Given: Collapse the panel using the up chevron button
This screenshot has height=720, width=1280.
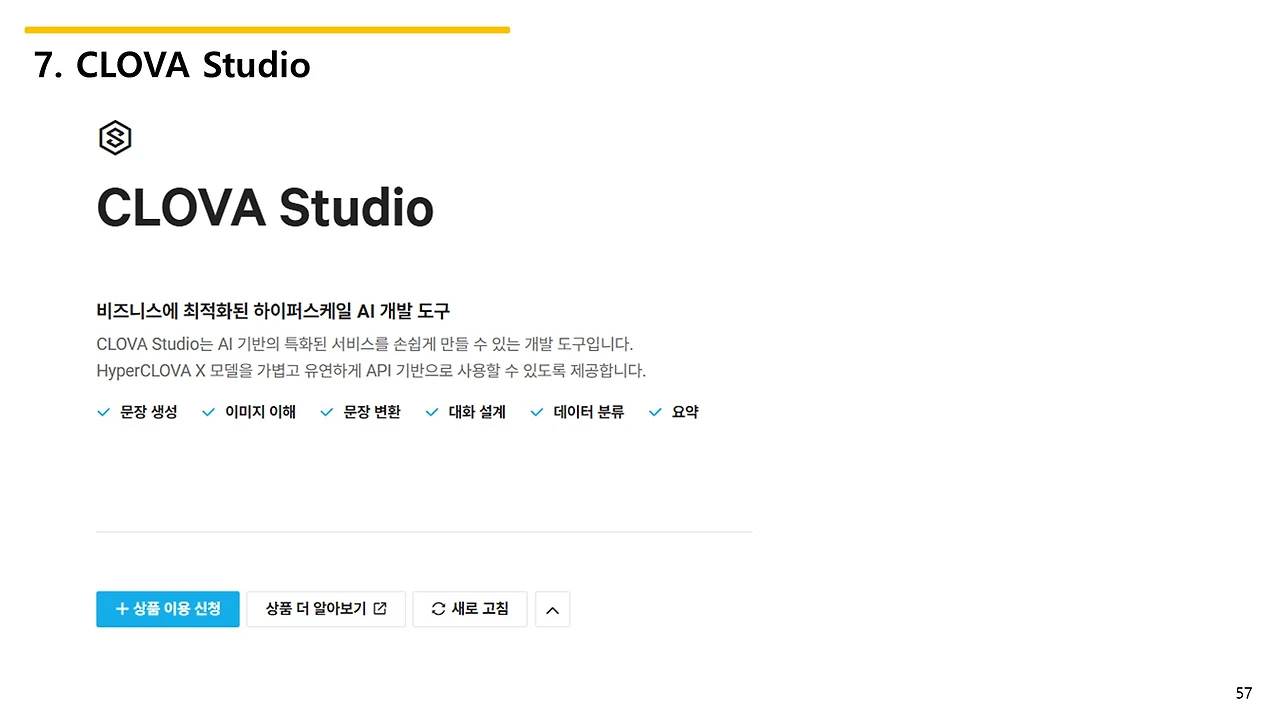Looking at the screenshot, I should pyautogui.click(x=552, y=609).
